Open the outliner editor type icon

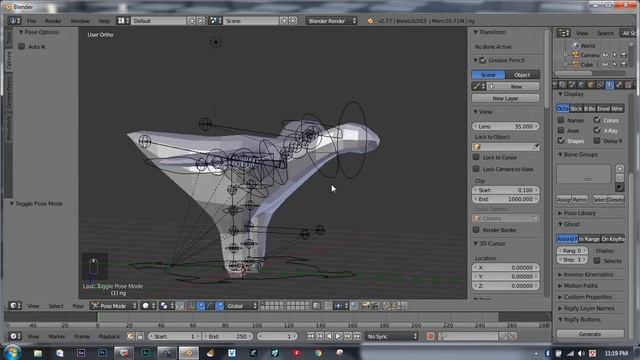(x=564, y=33)
